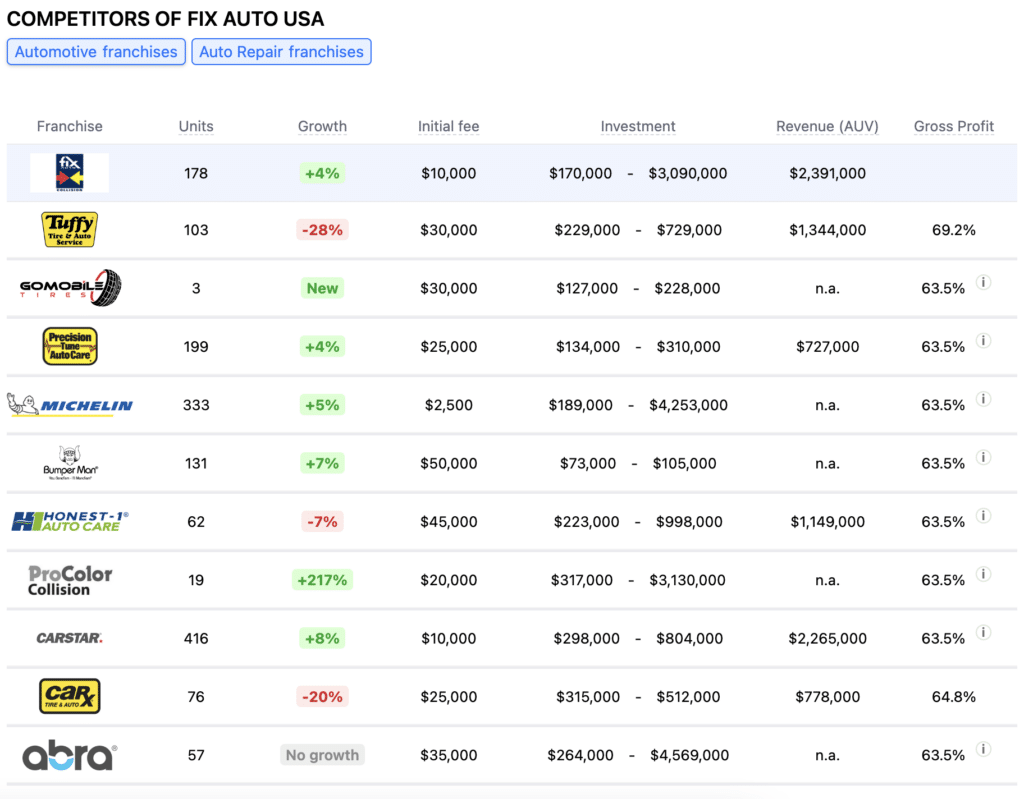Select the $4,253,000 investment value

click(x=688, y=405)
